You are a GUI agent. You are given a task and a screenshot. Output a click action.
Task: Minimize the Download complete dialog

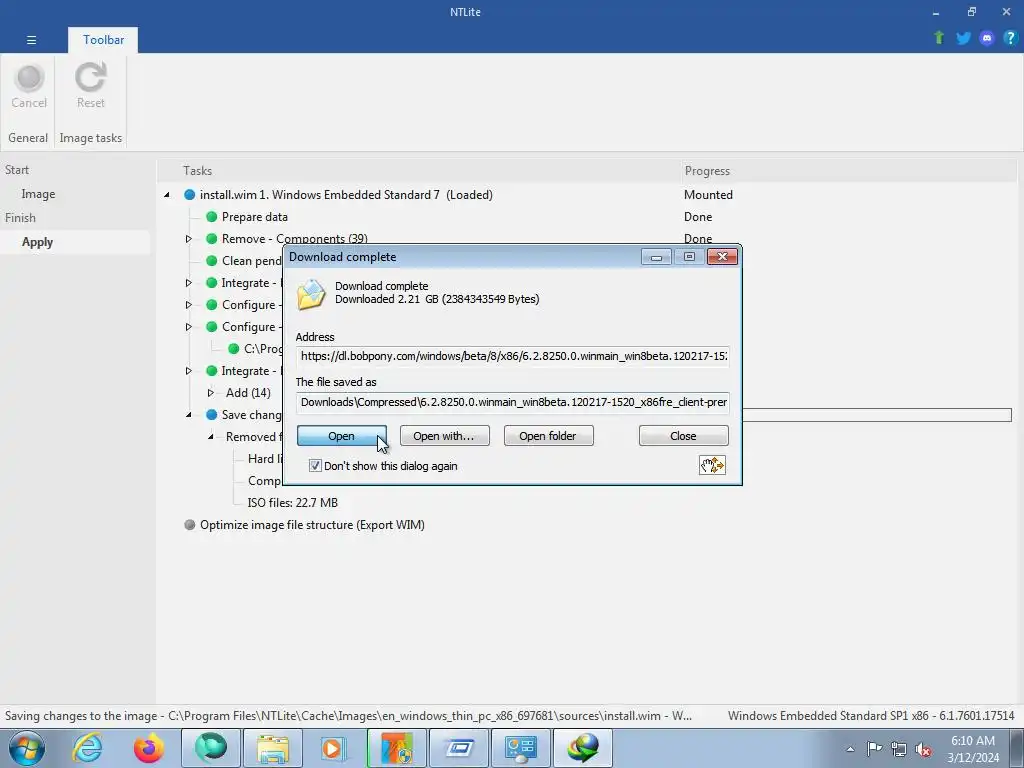(656, 257)
